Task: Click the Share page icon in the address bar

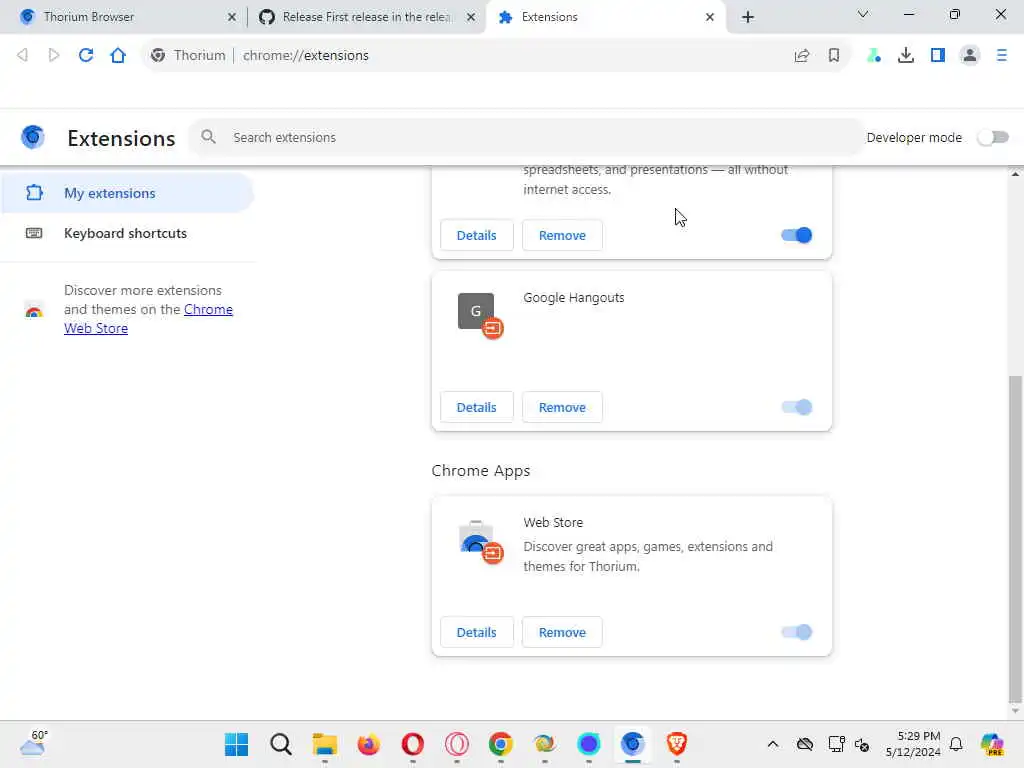Action: (802, 56)
